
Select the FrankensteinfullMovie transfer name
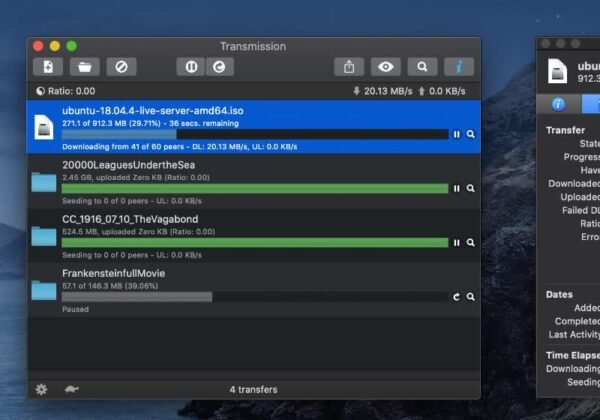tap(114, 273)
